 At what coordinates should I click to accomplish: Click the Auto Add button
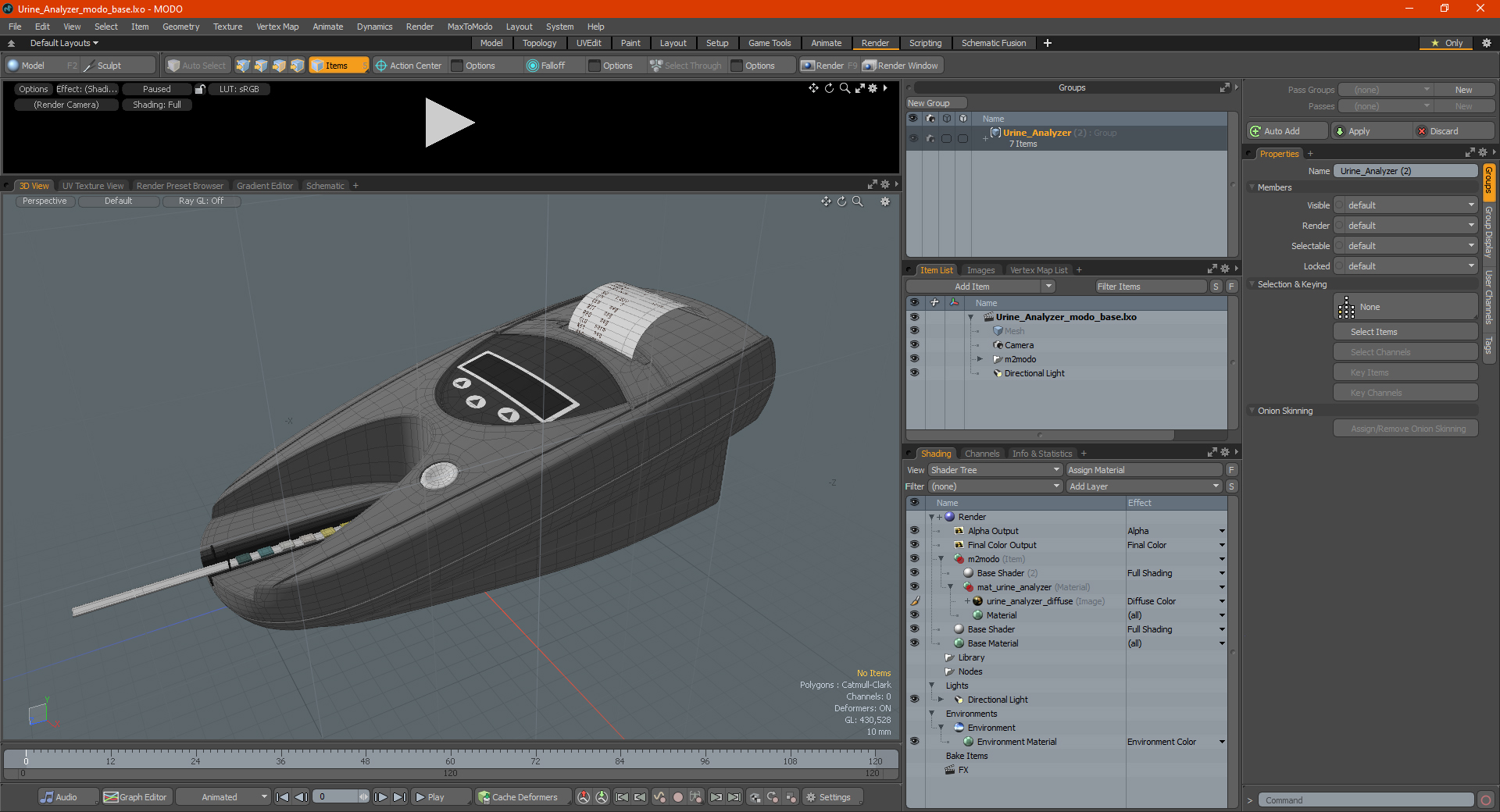point(1287,131)
